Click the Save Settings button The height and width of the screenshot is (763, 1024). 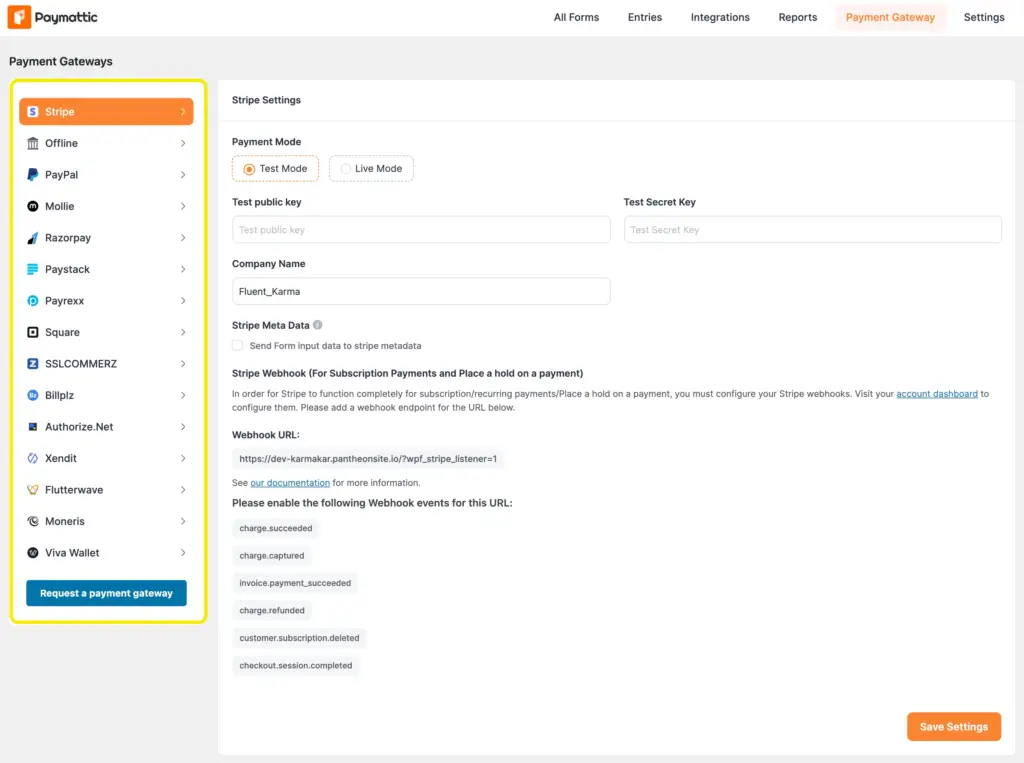click(953, 726)
